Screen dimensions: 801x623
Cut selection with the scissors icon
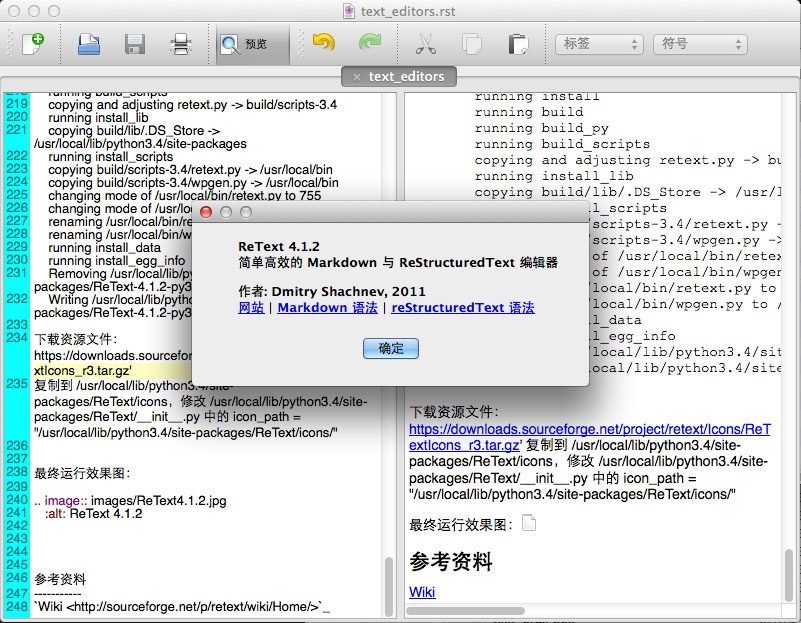(426, 44)
